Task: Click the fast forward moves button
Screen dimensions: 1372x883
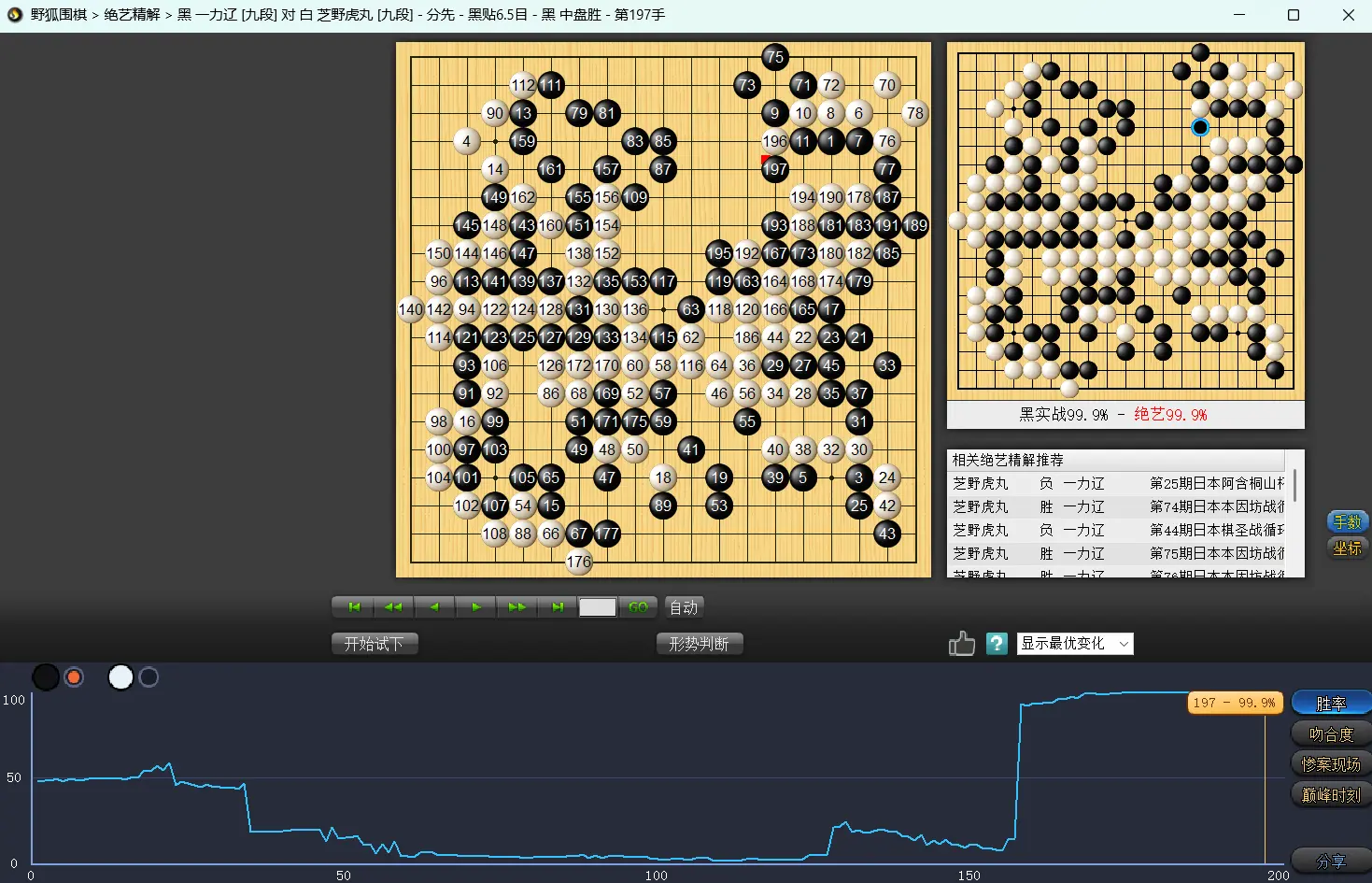Action: point(516,607)
